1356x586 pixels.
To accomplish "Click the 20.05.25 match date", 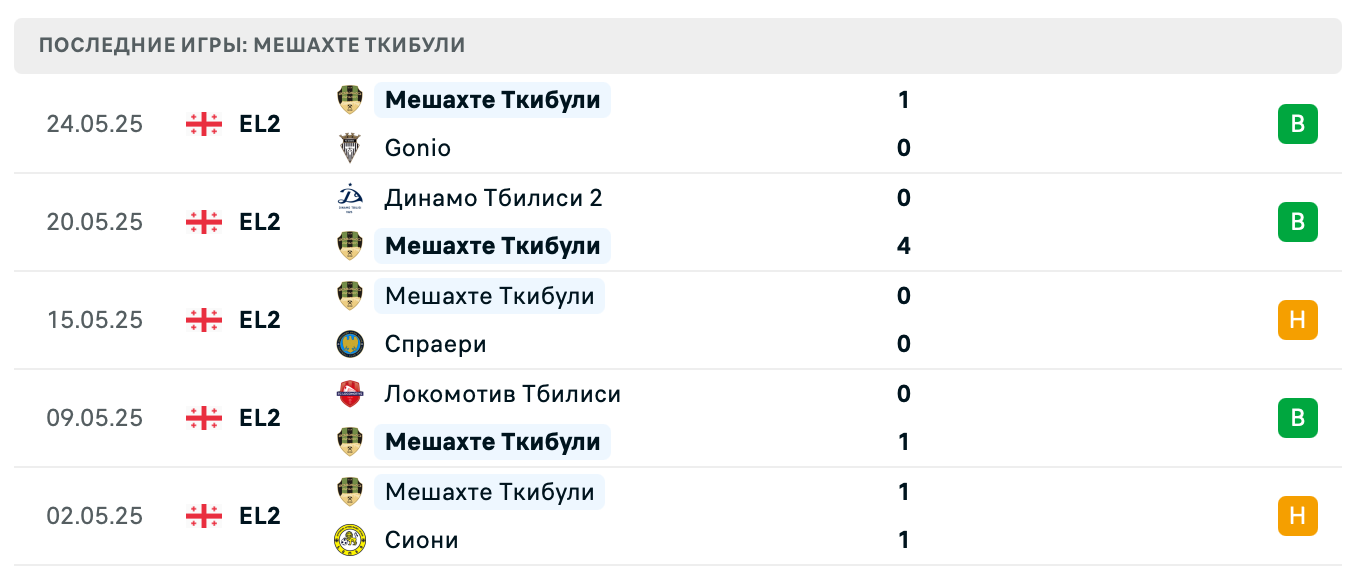I will (95, 222).
